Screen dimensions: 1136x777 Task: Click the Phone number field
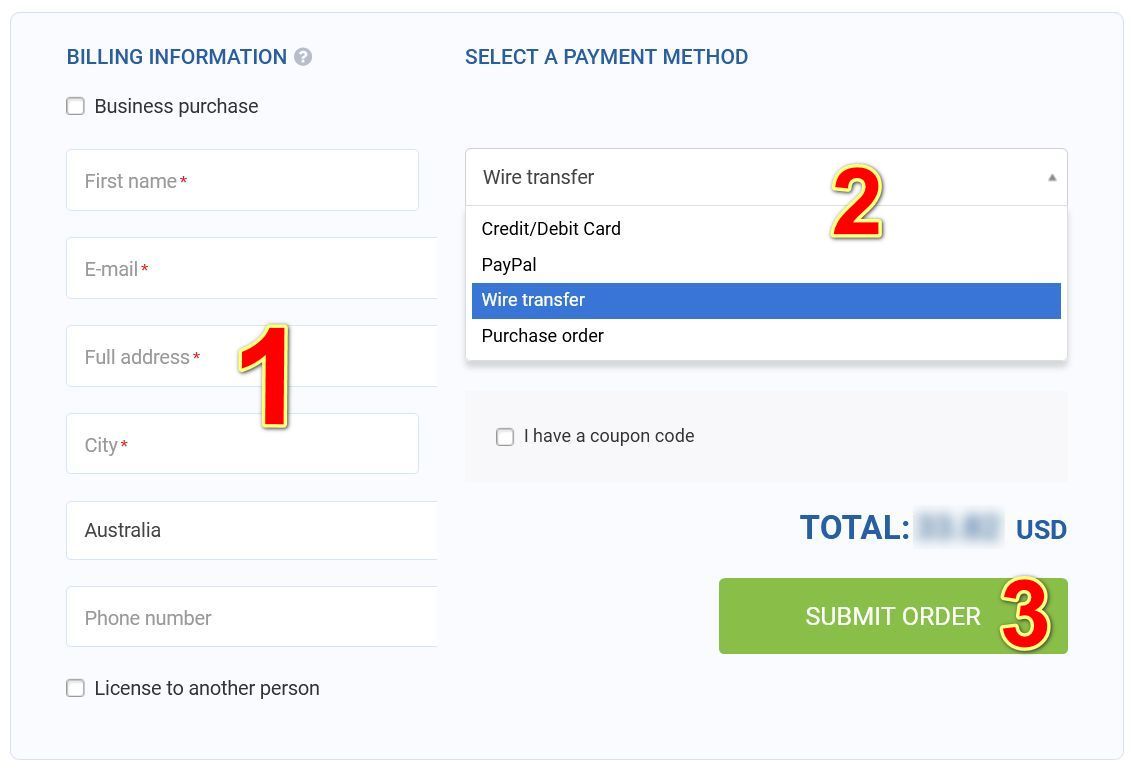click(251, 617)
